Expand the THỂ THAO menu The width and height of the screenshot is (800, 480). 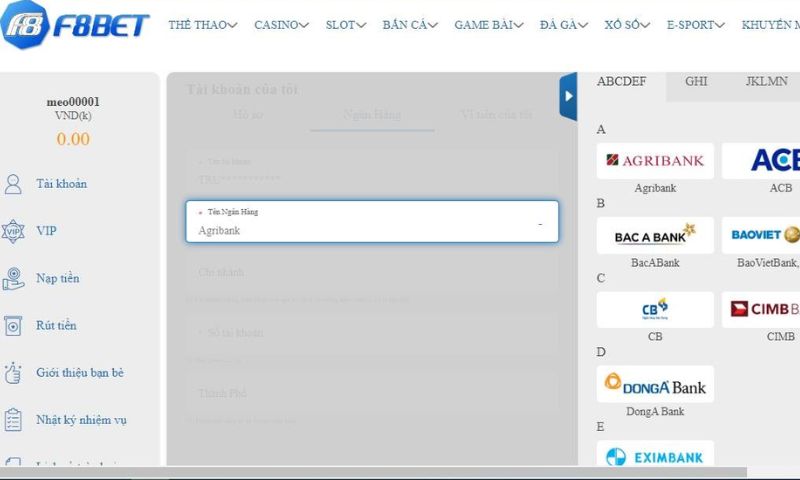(202, 25)
